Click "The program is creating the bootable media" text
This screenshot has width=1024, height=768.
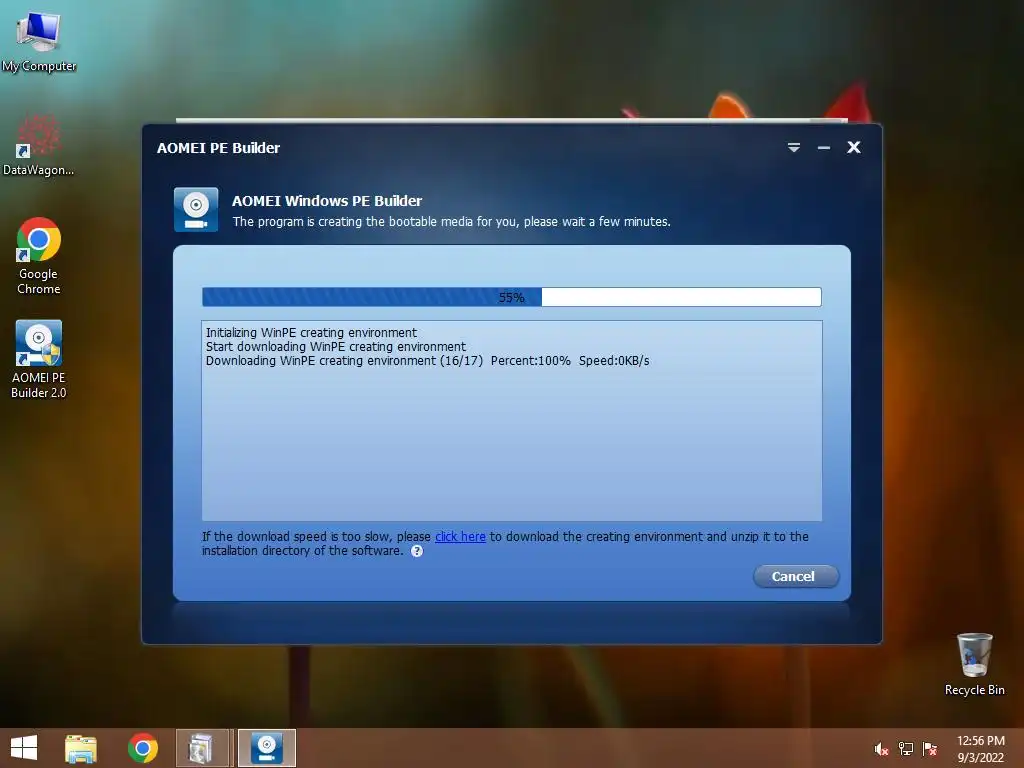(x=451, y=222)
